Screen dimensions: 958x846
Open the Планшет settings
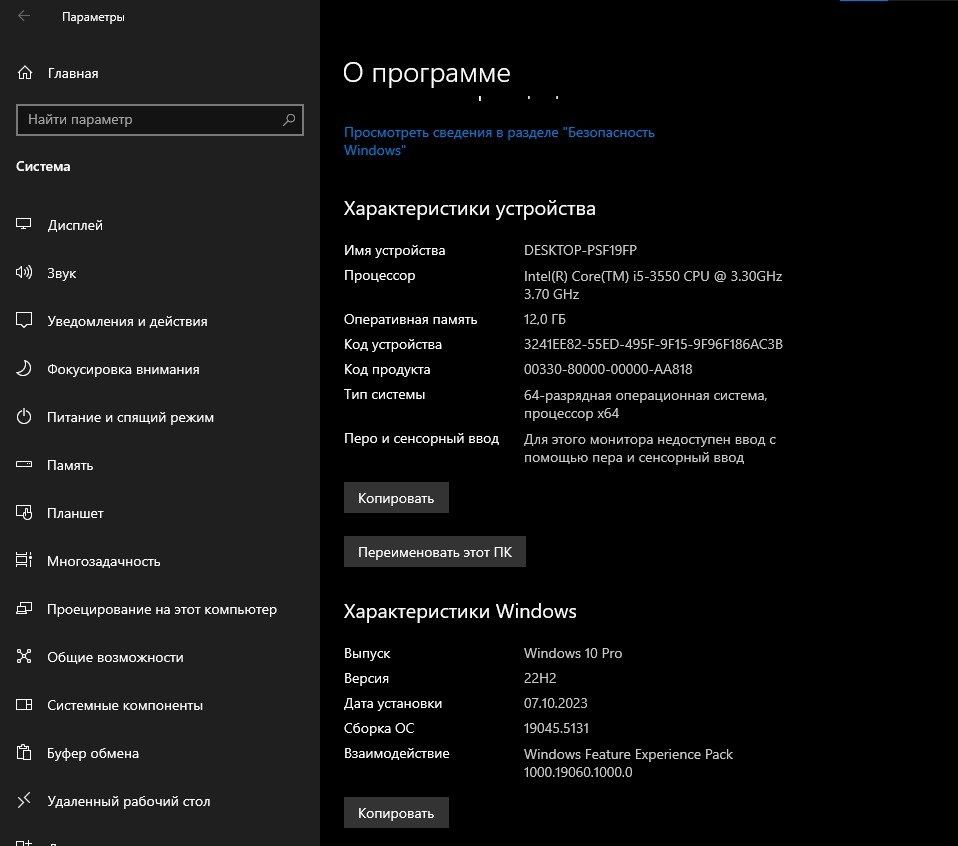coord(160,513)
